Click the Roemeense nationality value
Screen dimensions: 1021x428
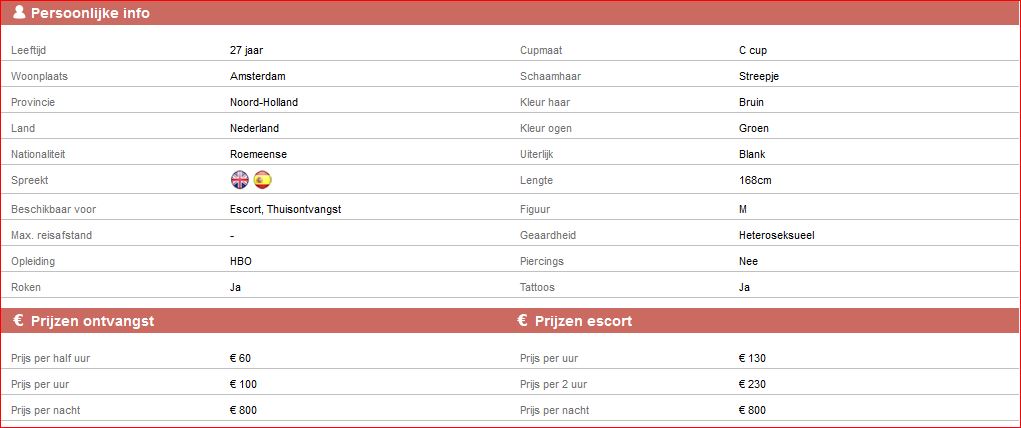258,154
